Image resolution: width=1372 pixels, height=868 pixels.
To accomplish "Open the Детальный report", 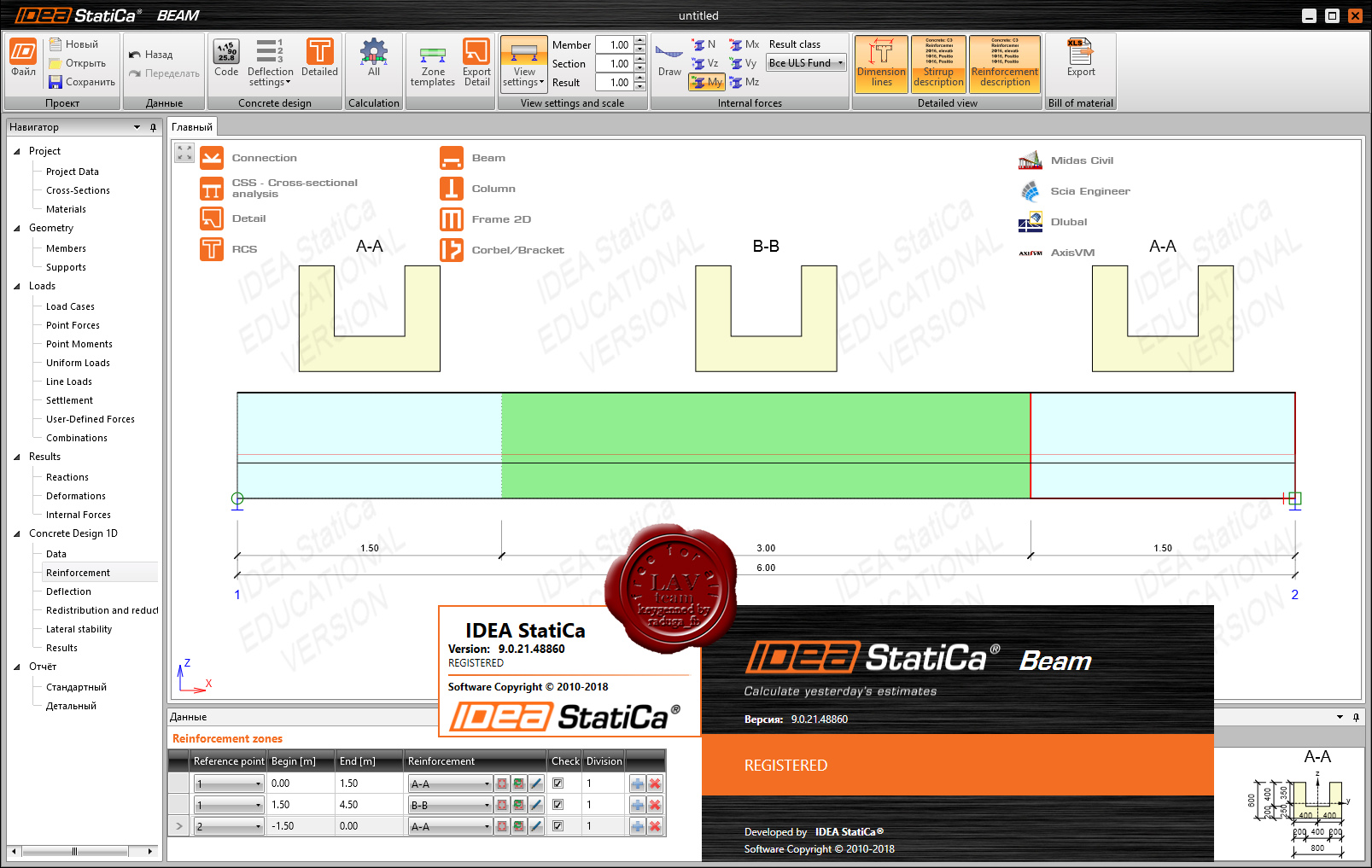I will point(71,706).
